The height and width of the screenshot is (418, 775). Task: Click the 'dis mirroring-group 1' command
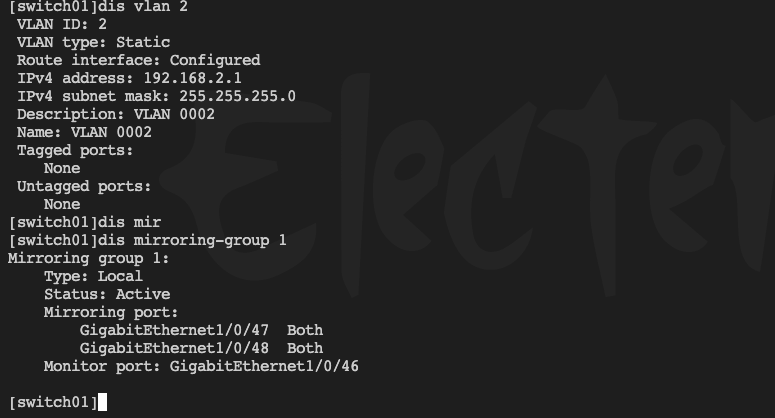click(192, 240)
